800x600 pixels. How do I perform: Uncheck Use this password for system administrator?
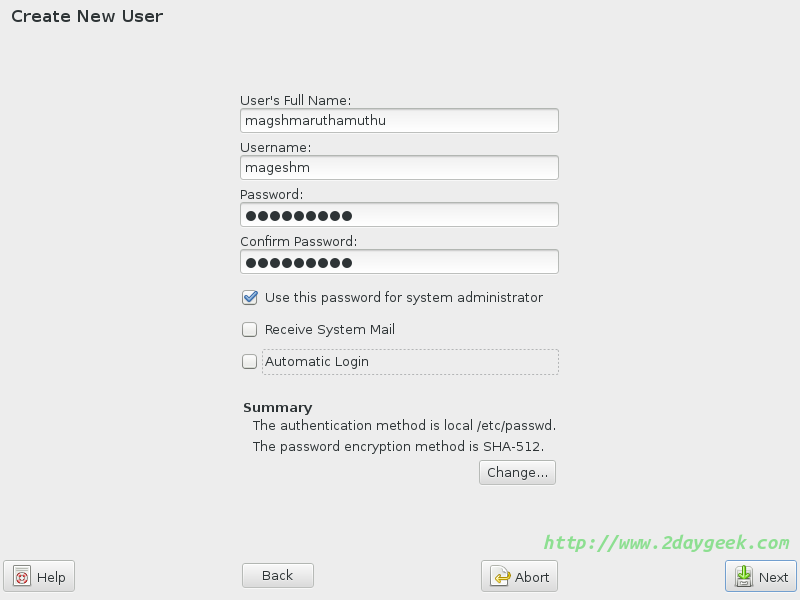(x=250, y=298)
